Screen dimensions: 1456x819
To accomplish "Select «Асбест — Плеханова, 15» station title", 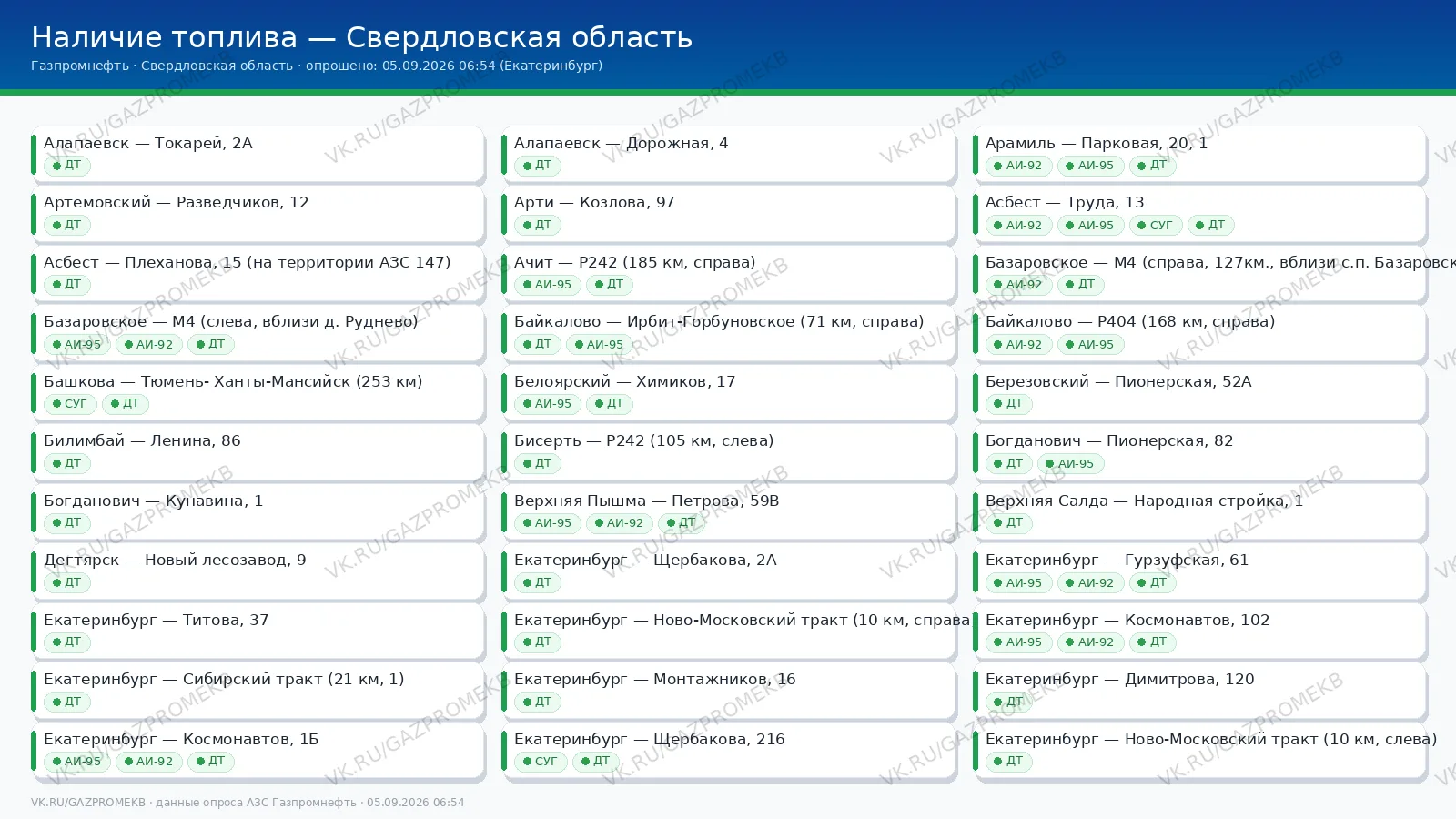I will 248,262.
